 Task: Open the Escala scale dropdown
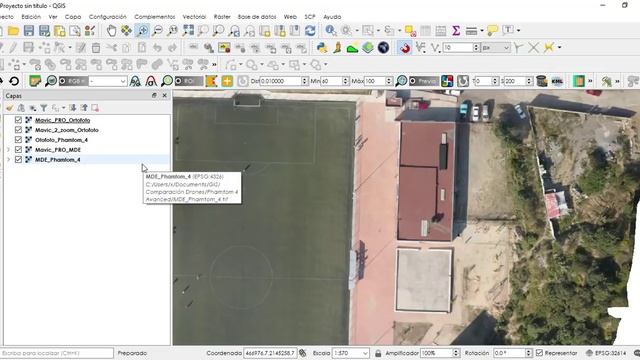click(365, 353)
